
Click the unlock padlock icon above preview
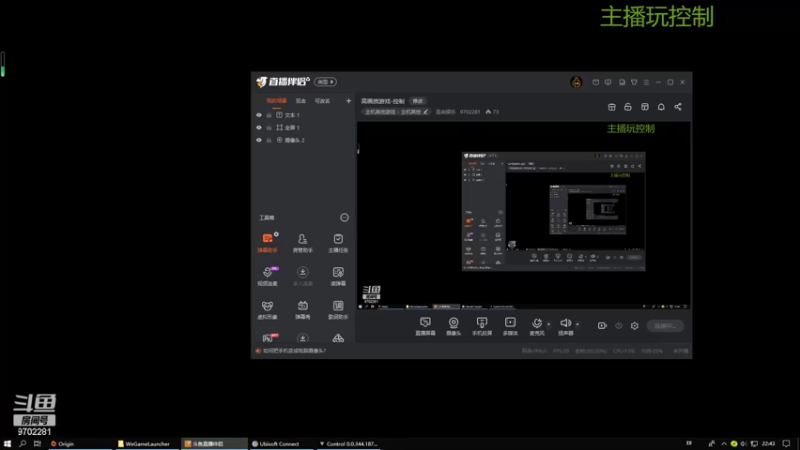(628, 107)
